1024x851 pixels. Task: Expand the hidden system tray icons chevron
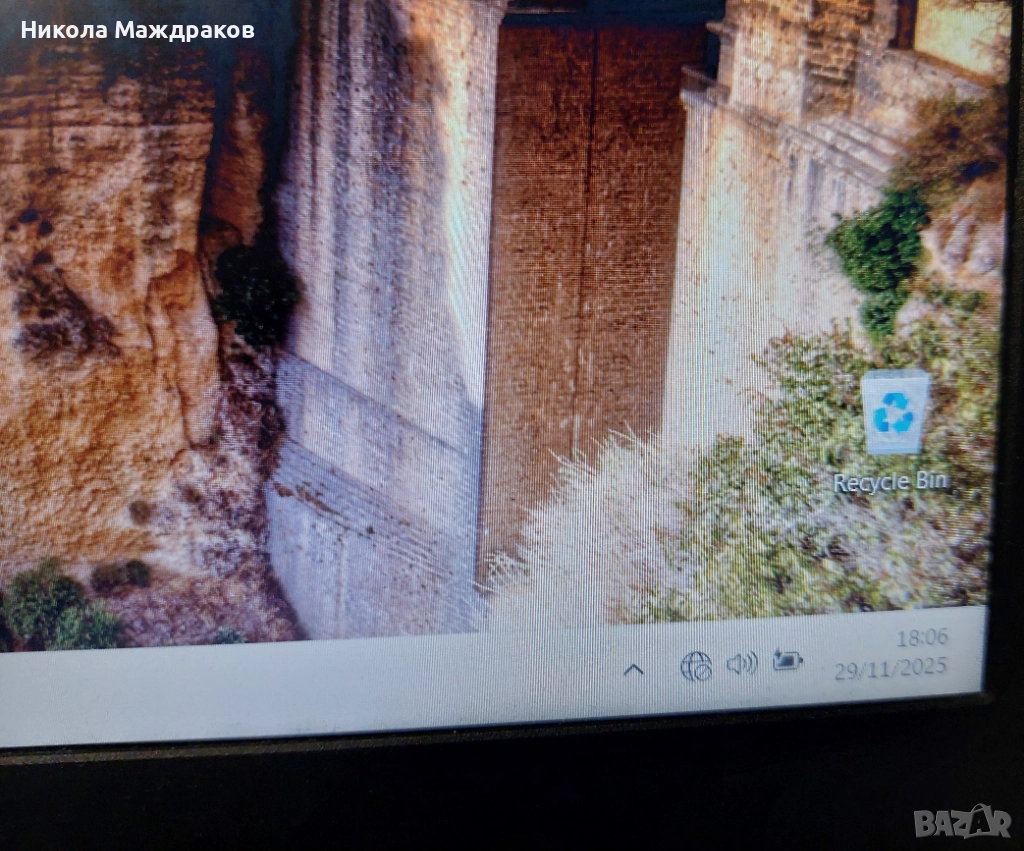(x=633, y=670)
